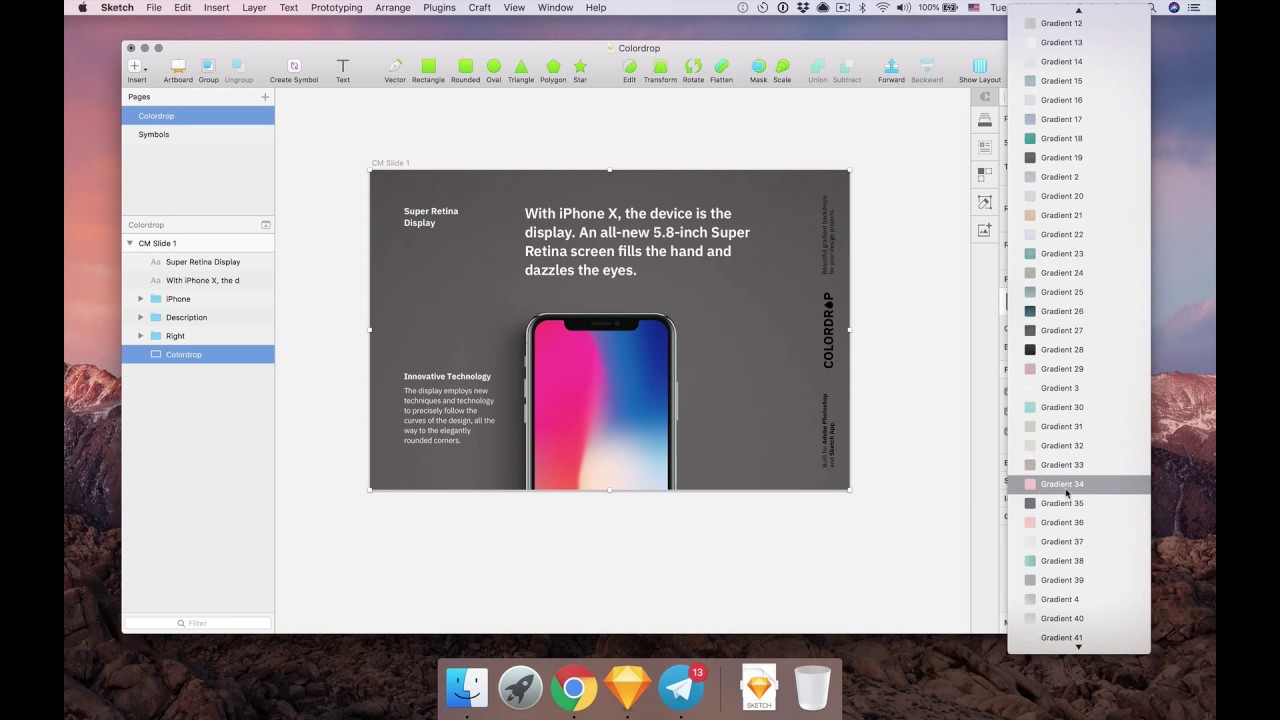Open the Prototyping menu
This screenshot has height=720, width=1280.
click(336, 8)
